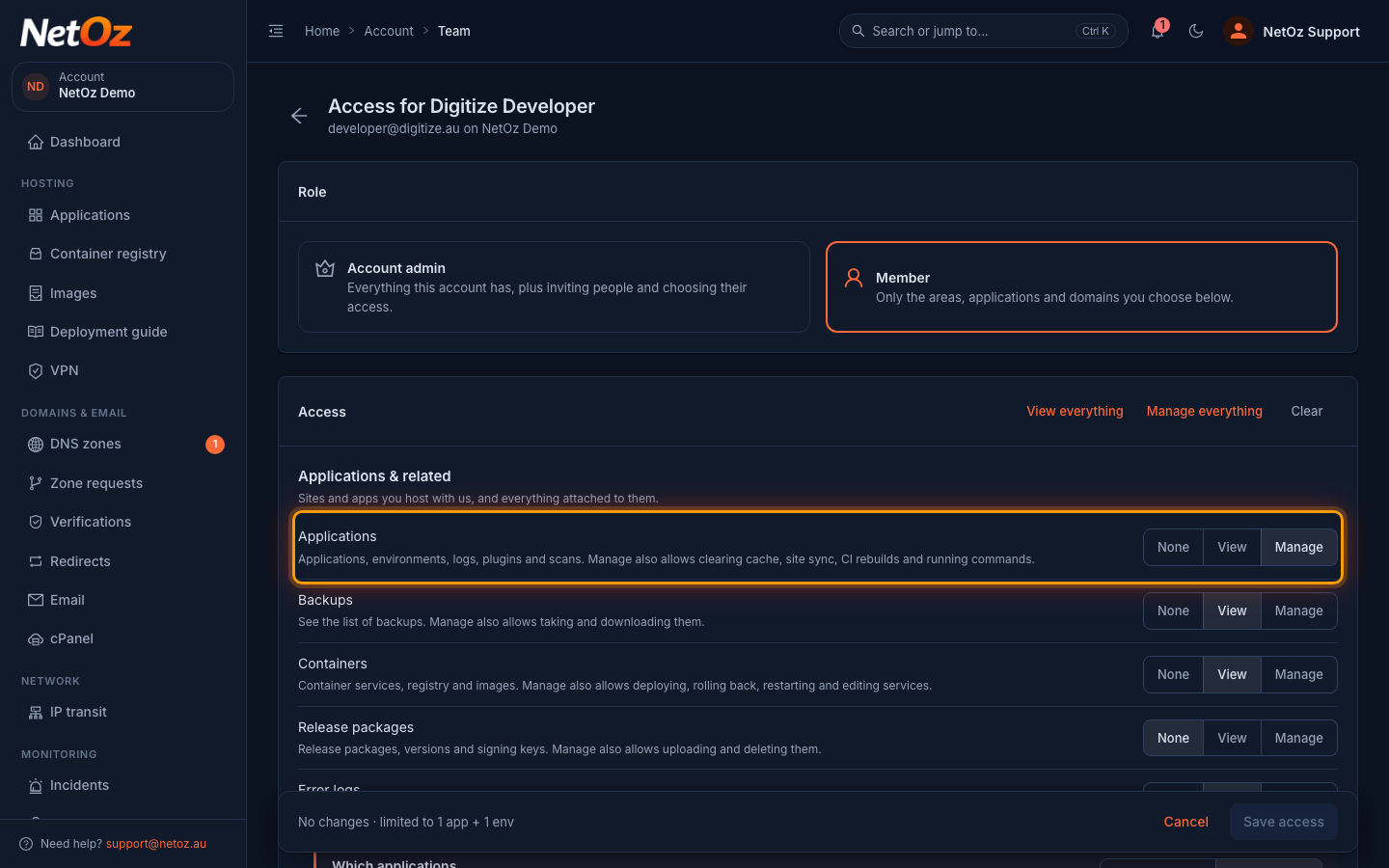Click the NetOz Support user avatar
The width and height of the screenshot is (1389, 868).
click(1238, 31)
